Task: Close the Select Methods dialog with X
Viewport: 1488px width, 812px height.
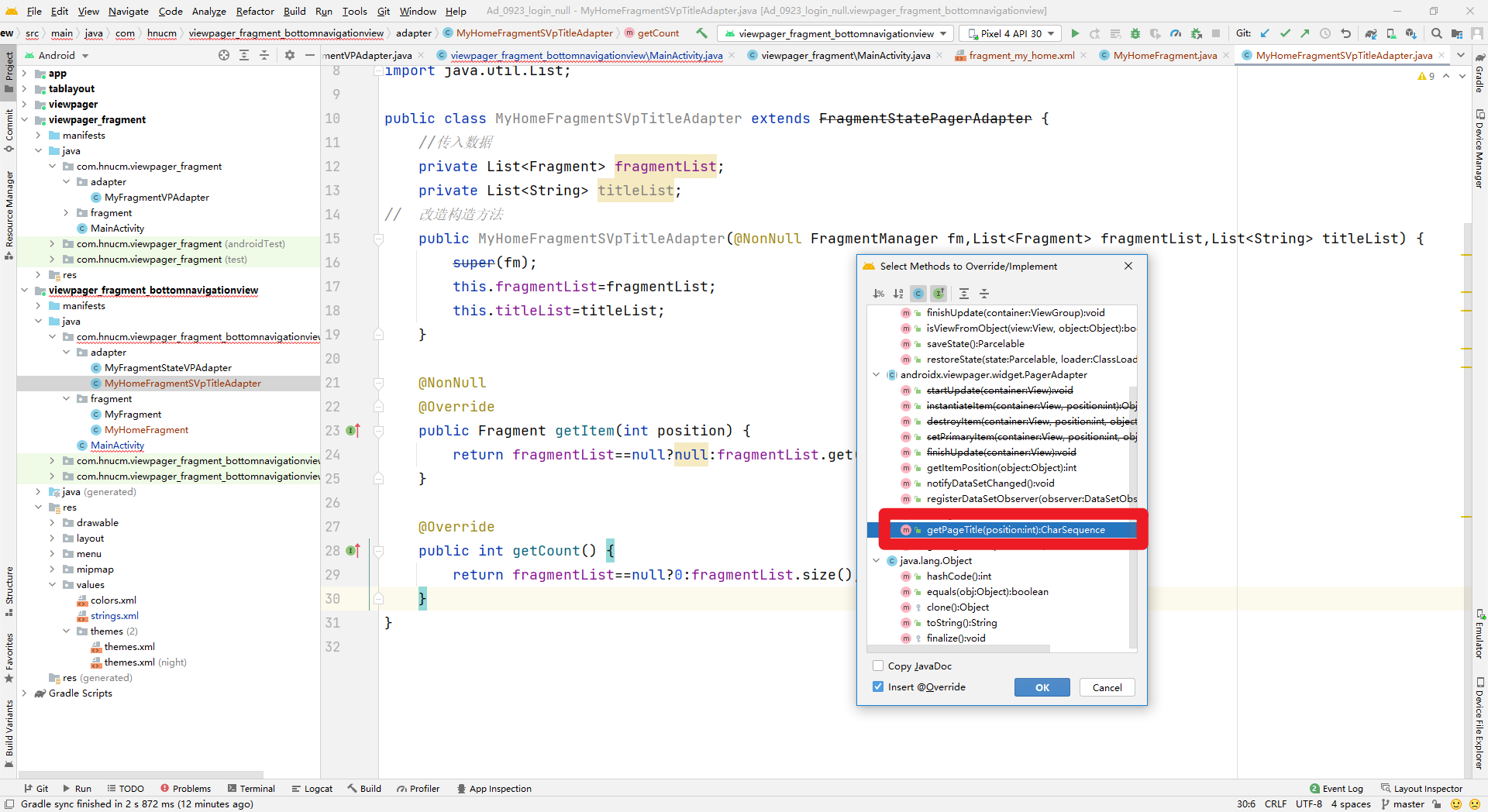Action: point(1128,266)
